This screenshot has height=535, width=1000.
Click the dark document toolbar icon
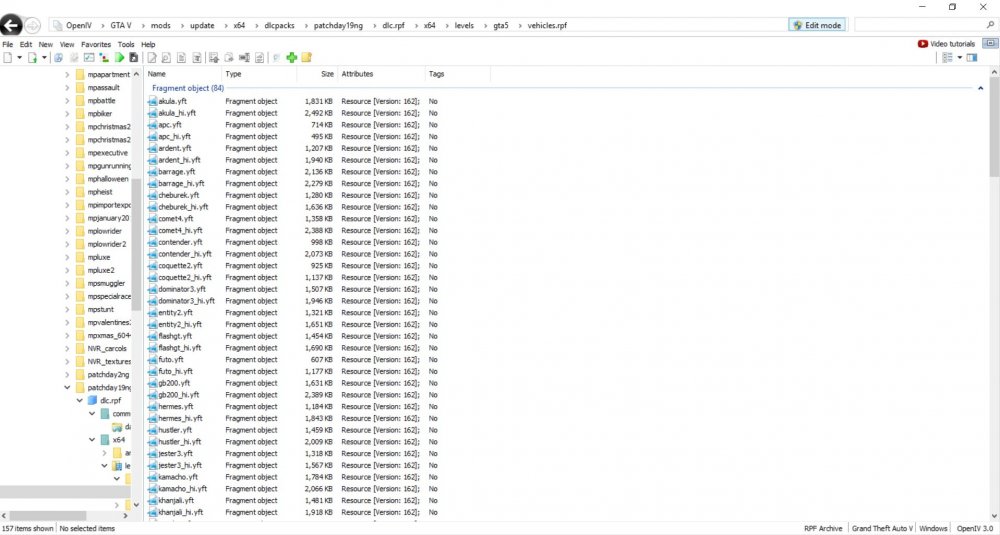pos(133,57)
